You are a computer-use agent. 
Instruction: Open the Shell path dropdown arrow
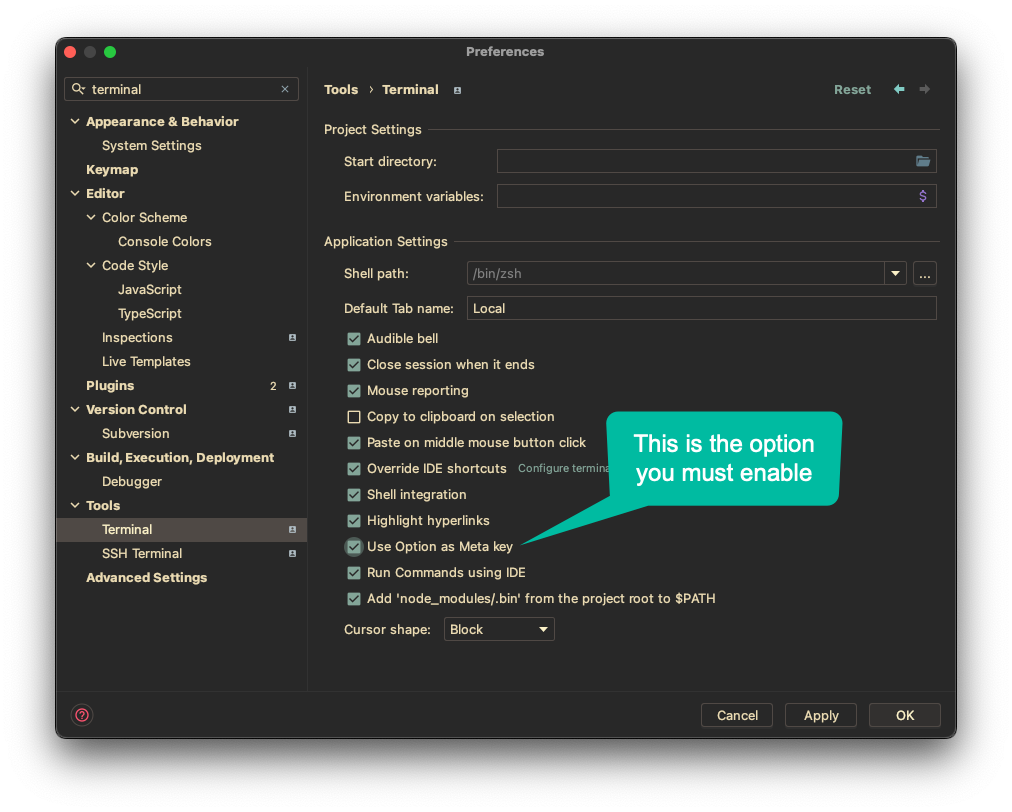coord(895,274)
